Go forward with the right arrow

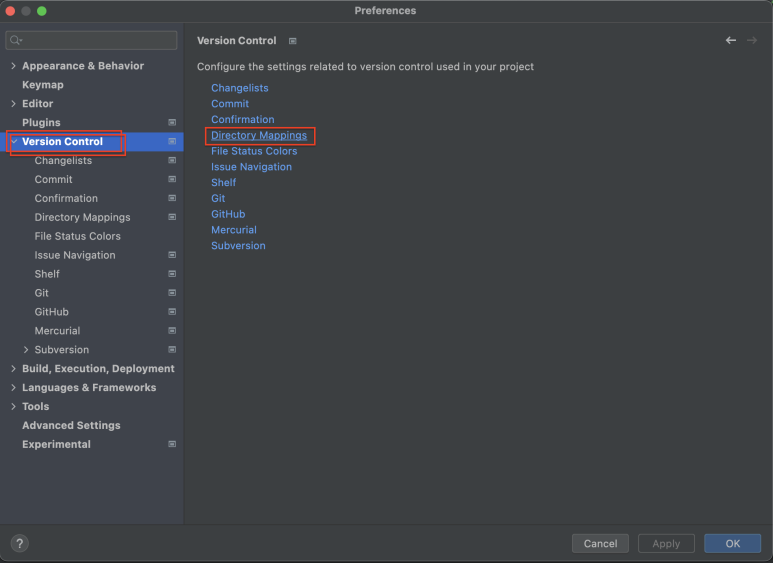(x=752, y=40)
